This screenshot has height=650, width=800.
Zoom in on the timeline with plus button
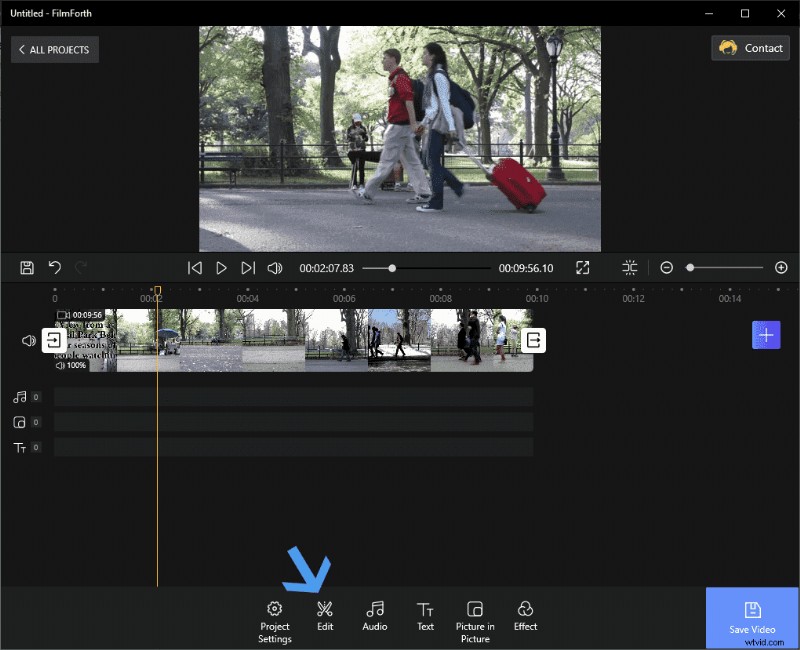point(782,267)
